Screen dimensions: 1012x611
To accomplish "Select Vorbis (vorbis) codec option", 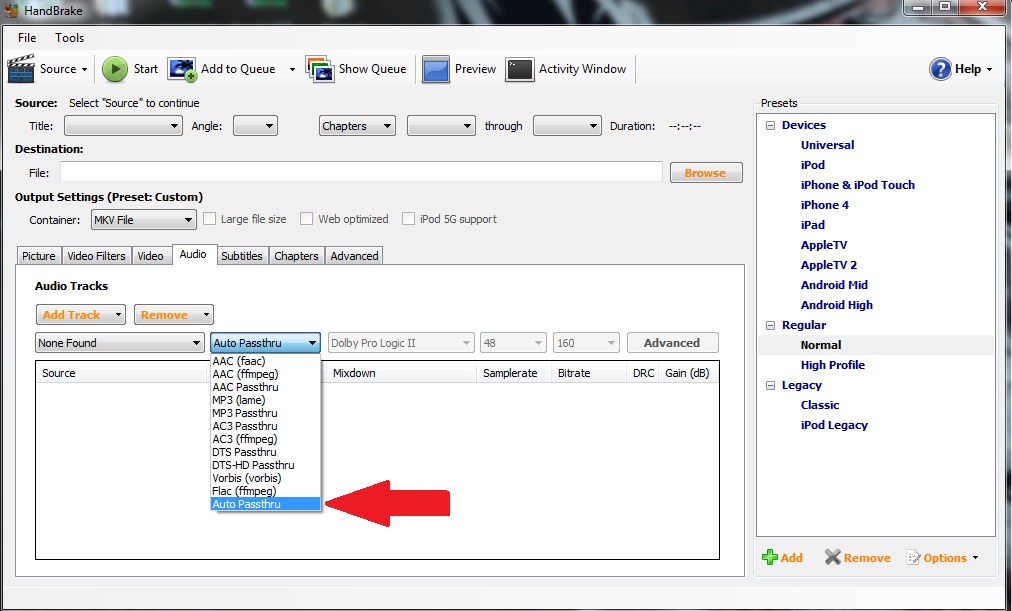I will (x=265, y=478).
